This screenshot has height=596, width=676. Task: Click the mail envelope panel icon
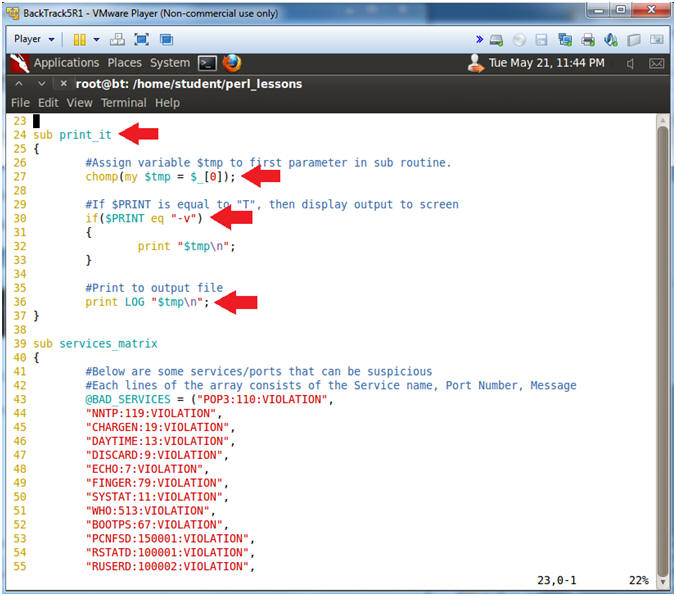pos(656,64)
